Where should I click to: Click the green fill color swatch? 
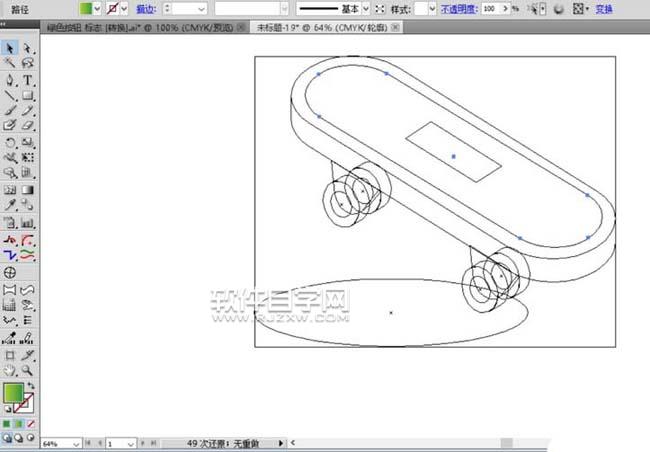pos(13,393)
